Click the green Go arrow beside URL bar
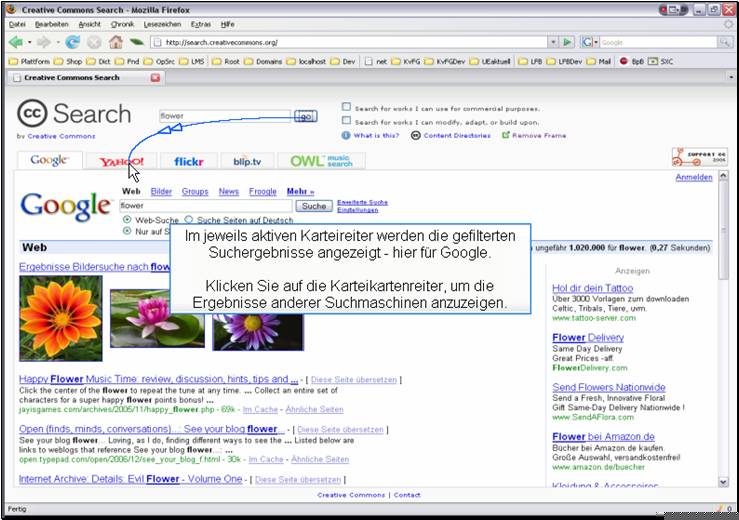This screenshot has width=739, height=520. 567,42
